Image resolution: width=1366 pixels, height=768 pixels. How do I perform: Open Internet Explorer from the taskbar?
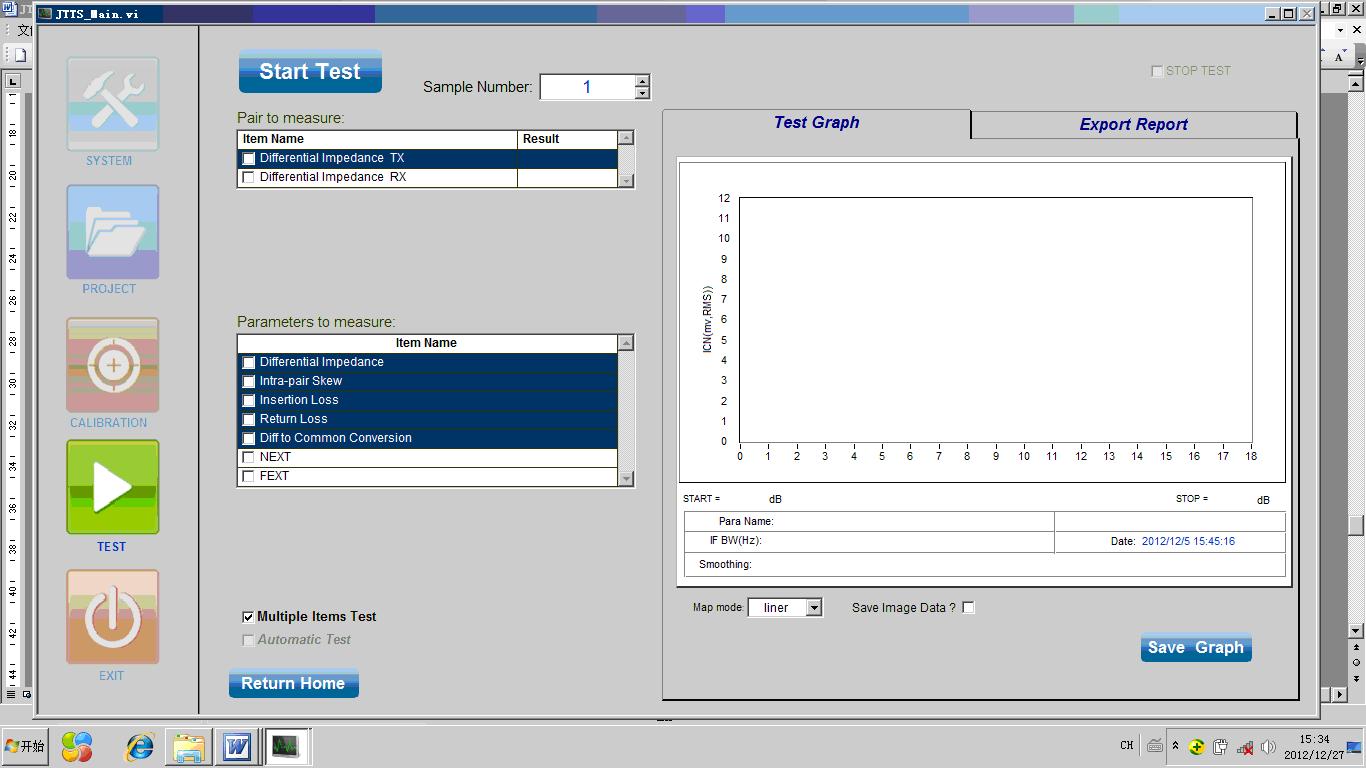tap(139, 746)
